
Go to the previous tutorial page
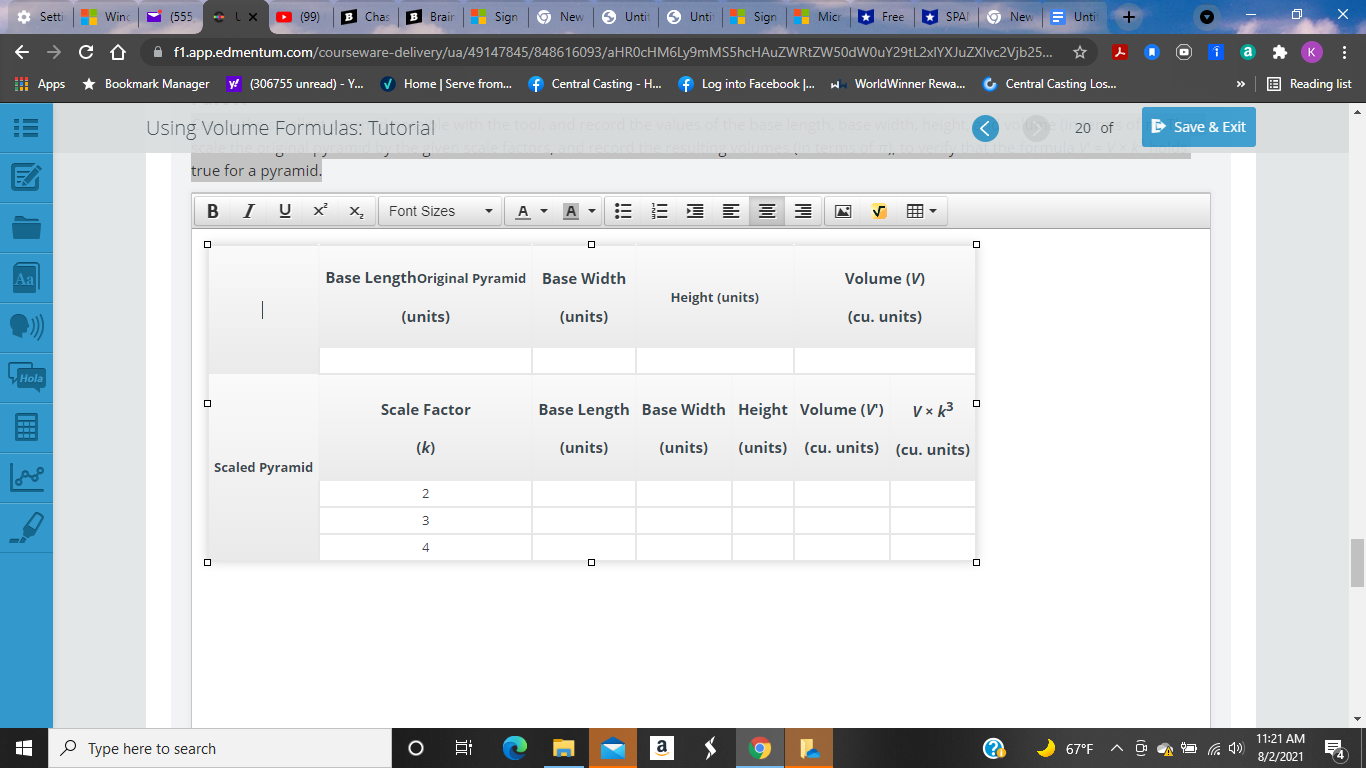coord(986,128)
